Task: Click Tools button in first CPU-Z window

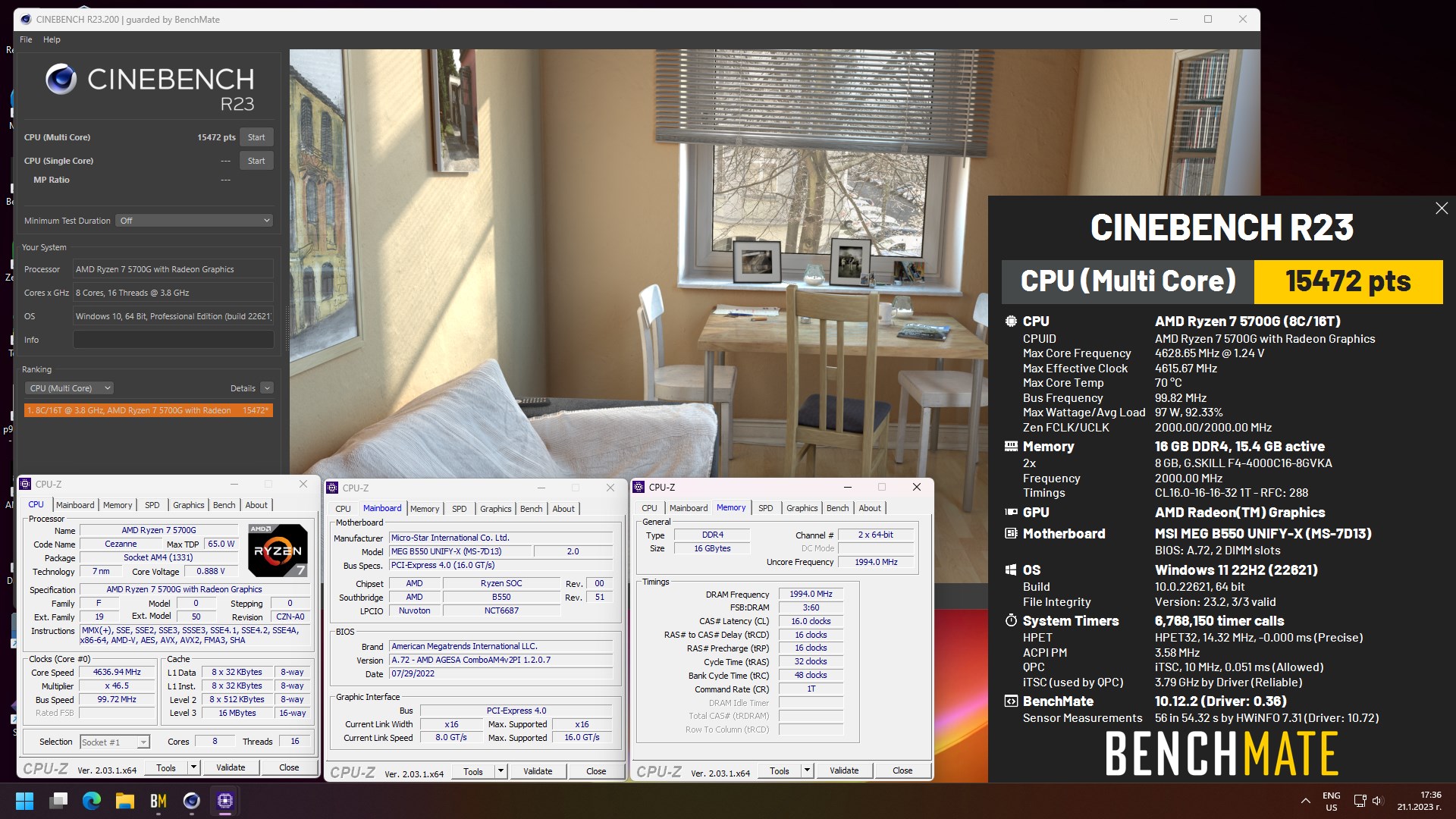Action: pyautogui.click(x=166, y=767)
